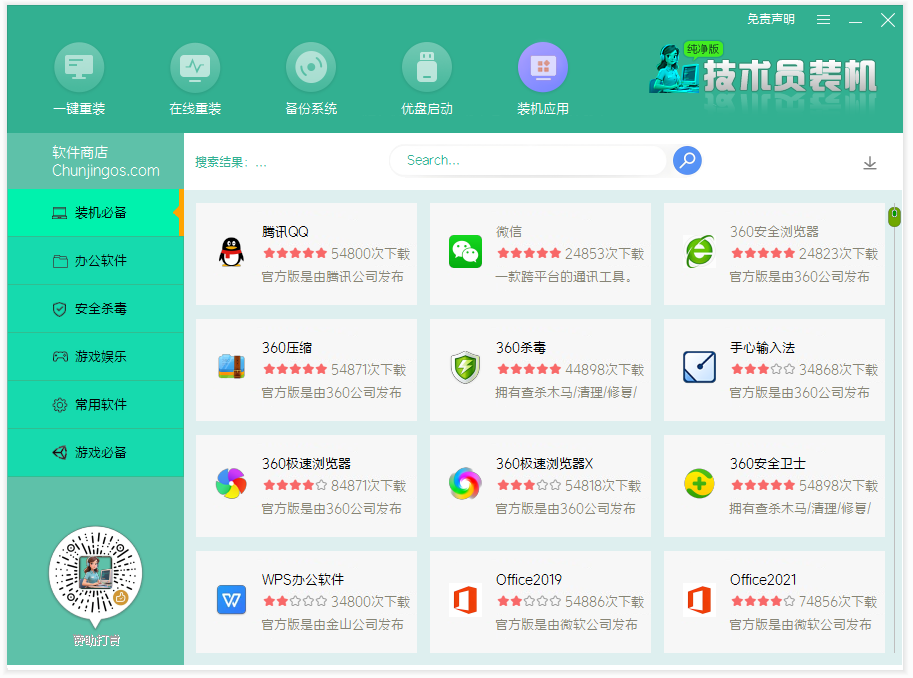The height and width of the screenshot is (678, 913).
Task: Click the 微信 WeChat icon
Action: click(x=465, y=252)
